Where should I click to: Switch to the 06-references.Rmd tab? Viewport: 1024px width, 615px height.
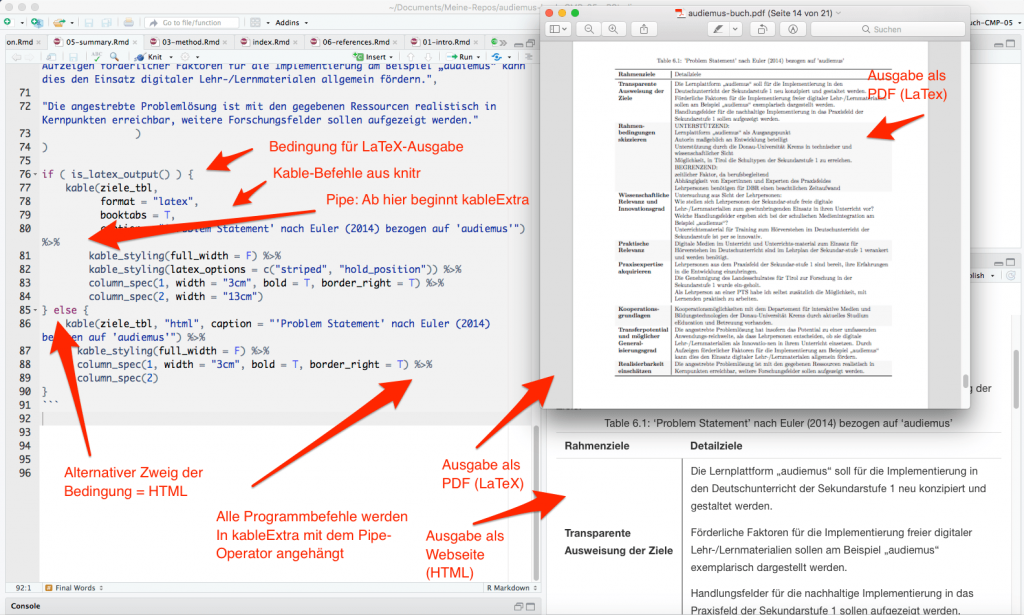pos(356,42)
